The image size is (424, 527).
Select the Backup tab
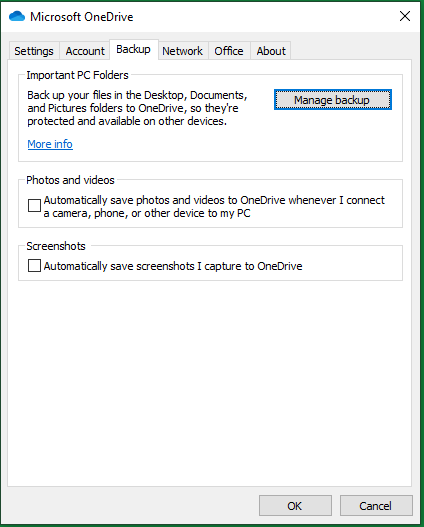[133, 49]
